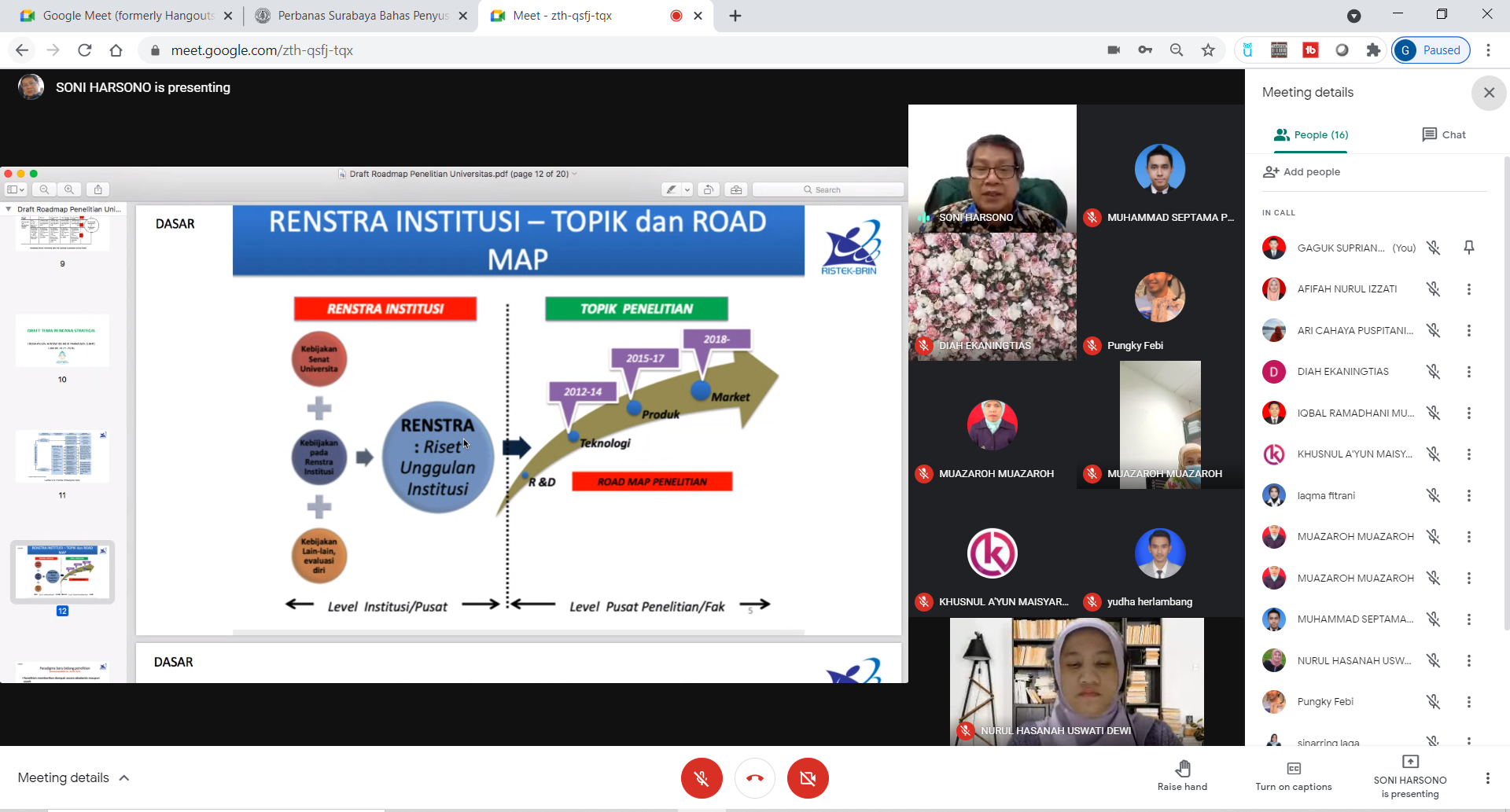
Task: Click the keyboard-like extension icon
Action: click(1279, 50)
